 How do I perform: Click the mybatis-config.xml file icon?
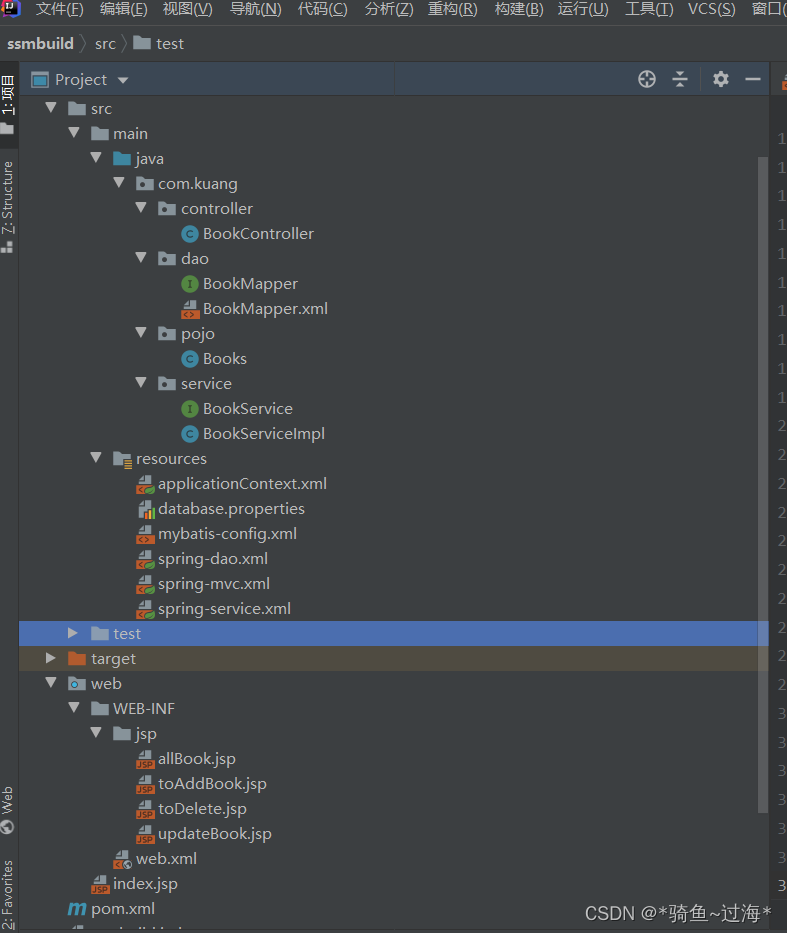click(145, 534)
